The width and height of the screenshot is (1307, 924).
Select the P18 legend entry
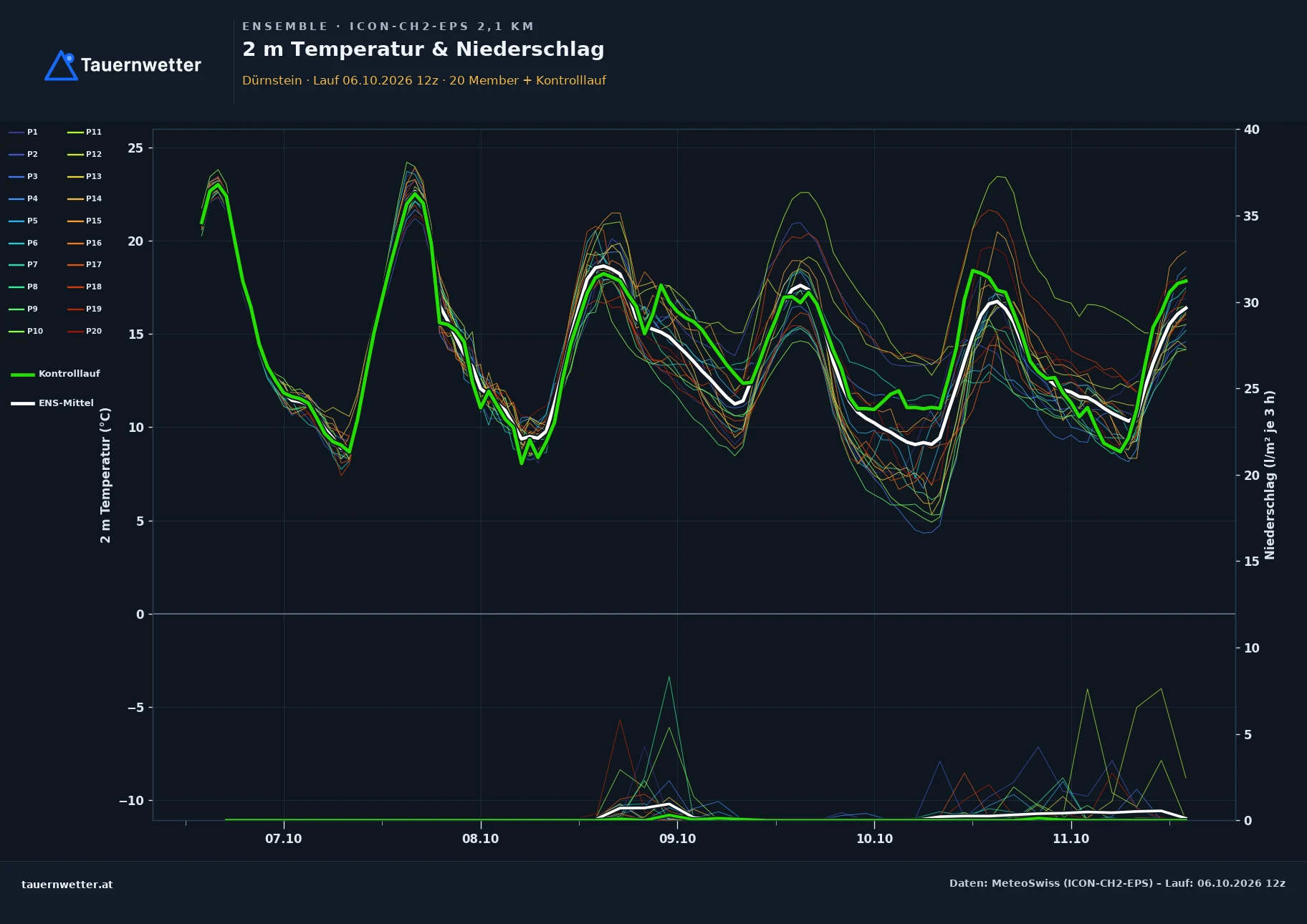pyautogui.click(x=85, y=287)
